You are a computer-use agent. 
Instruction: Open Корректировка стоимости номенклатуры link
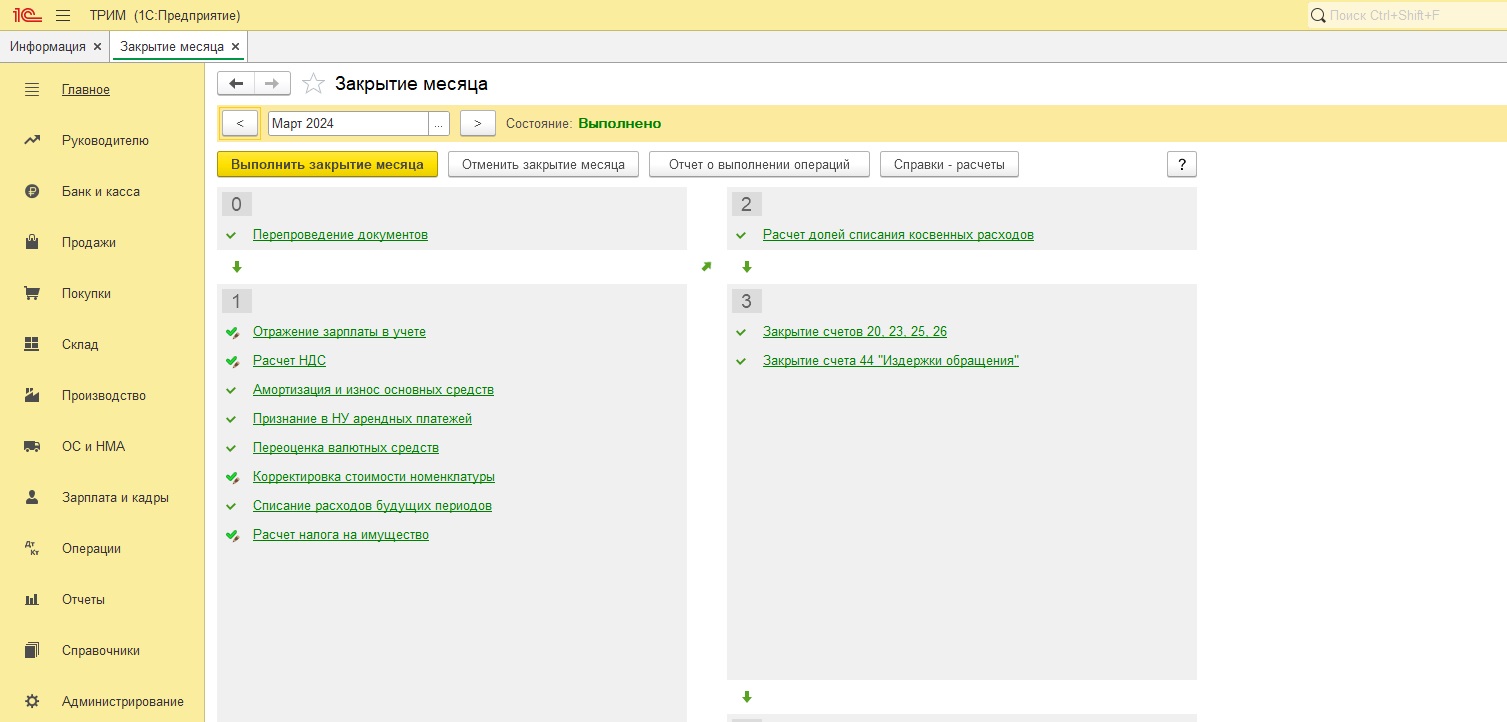click(374, 477)
